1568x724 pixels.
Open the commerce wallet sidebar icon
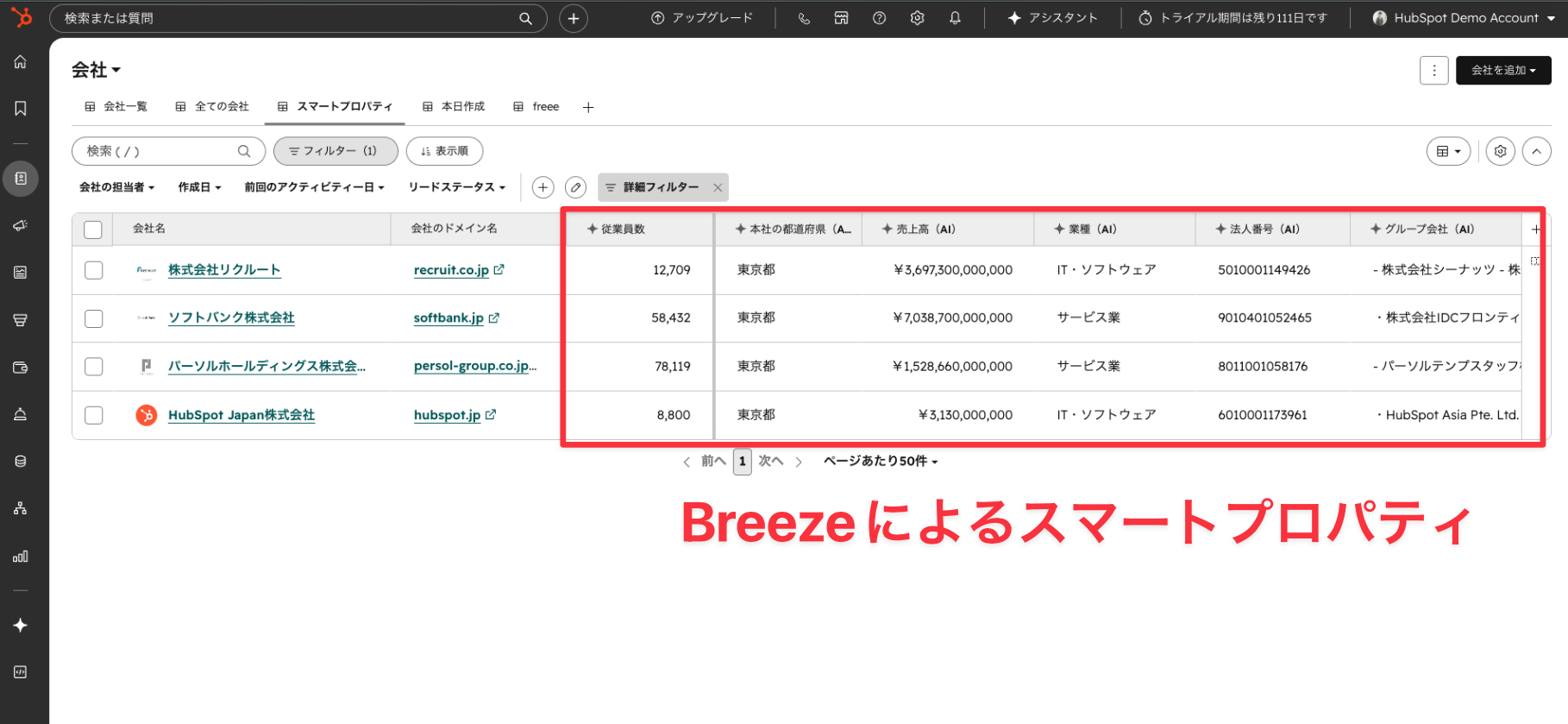[21, 368]
